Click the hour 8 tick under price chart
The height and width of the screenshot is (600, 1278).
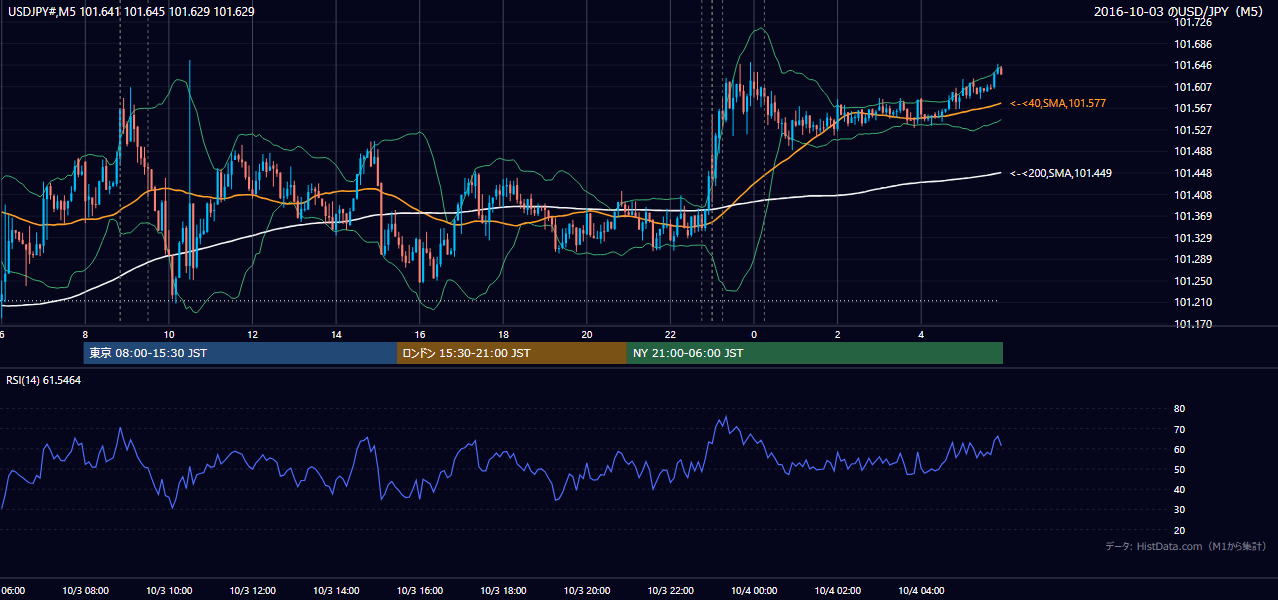(85, 334)
